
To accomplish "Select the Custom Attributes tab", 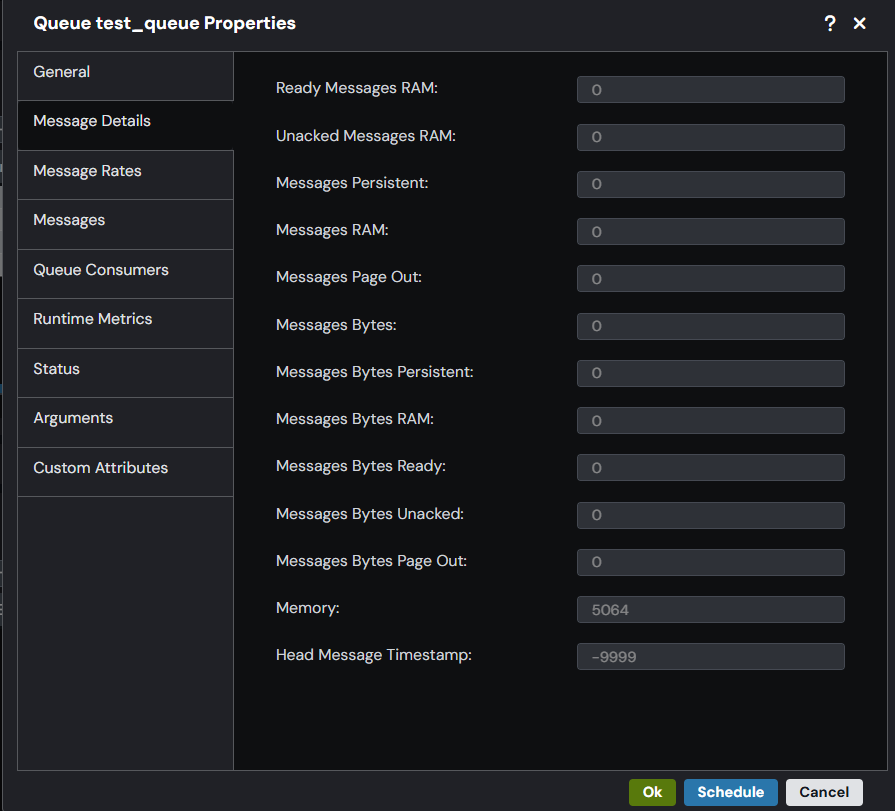I will click(x=126, y=473).
